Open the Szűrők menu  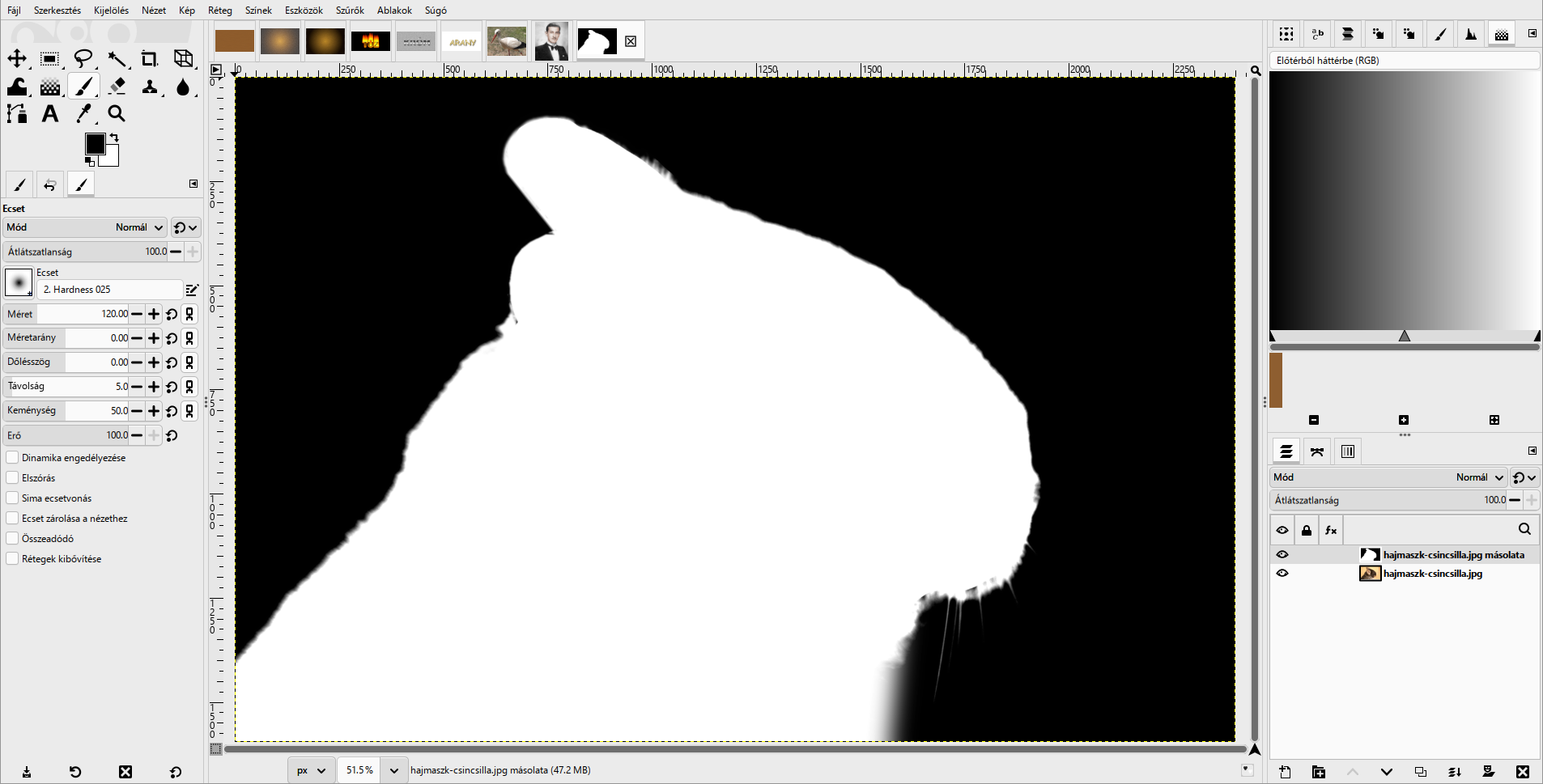click(350, 11)
